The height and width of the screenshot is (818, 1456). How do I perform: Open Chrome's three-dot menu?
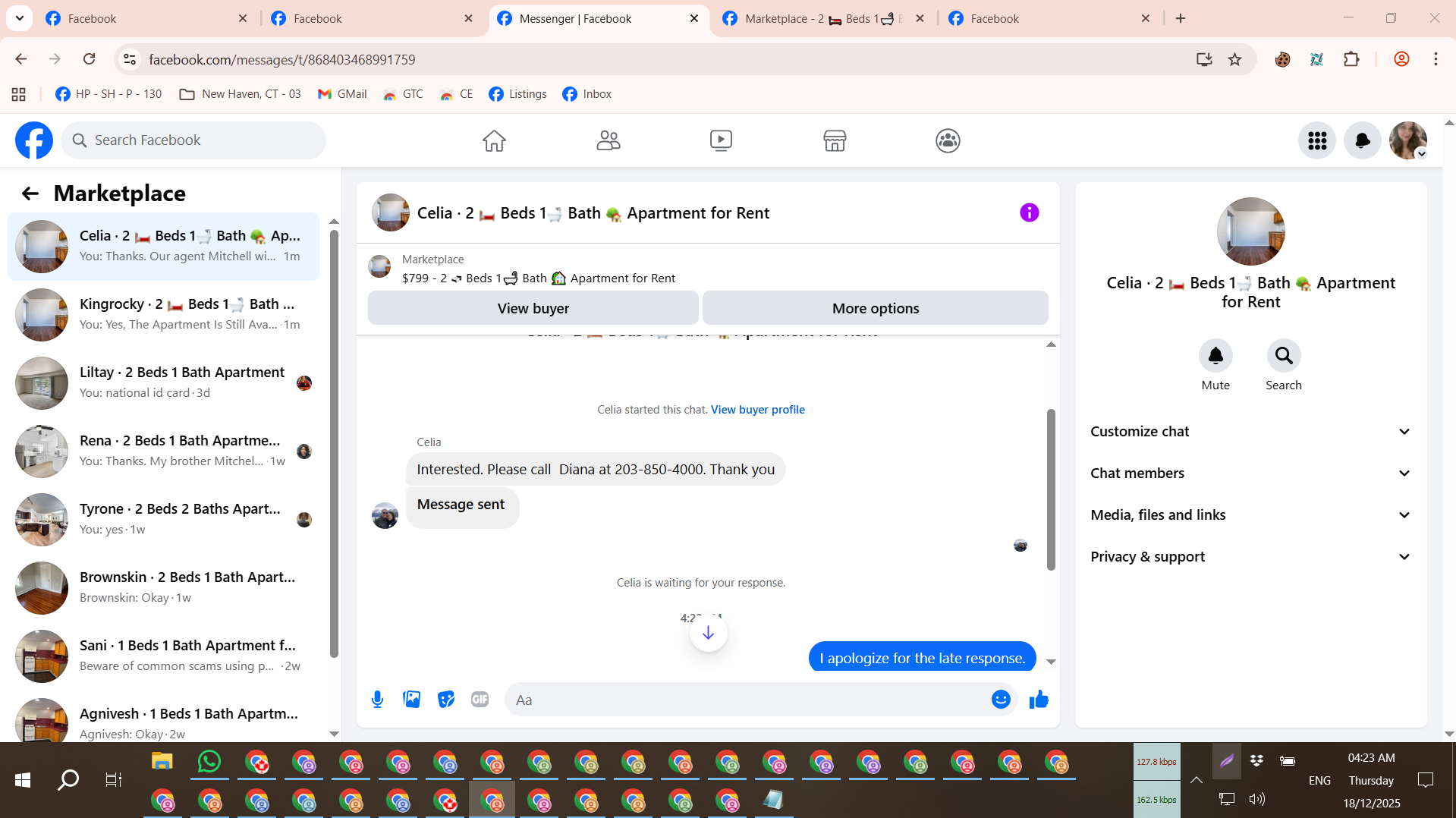[1436, 59]
